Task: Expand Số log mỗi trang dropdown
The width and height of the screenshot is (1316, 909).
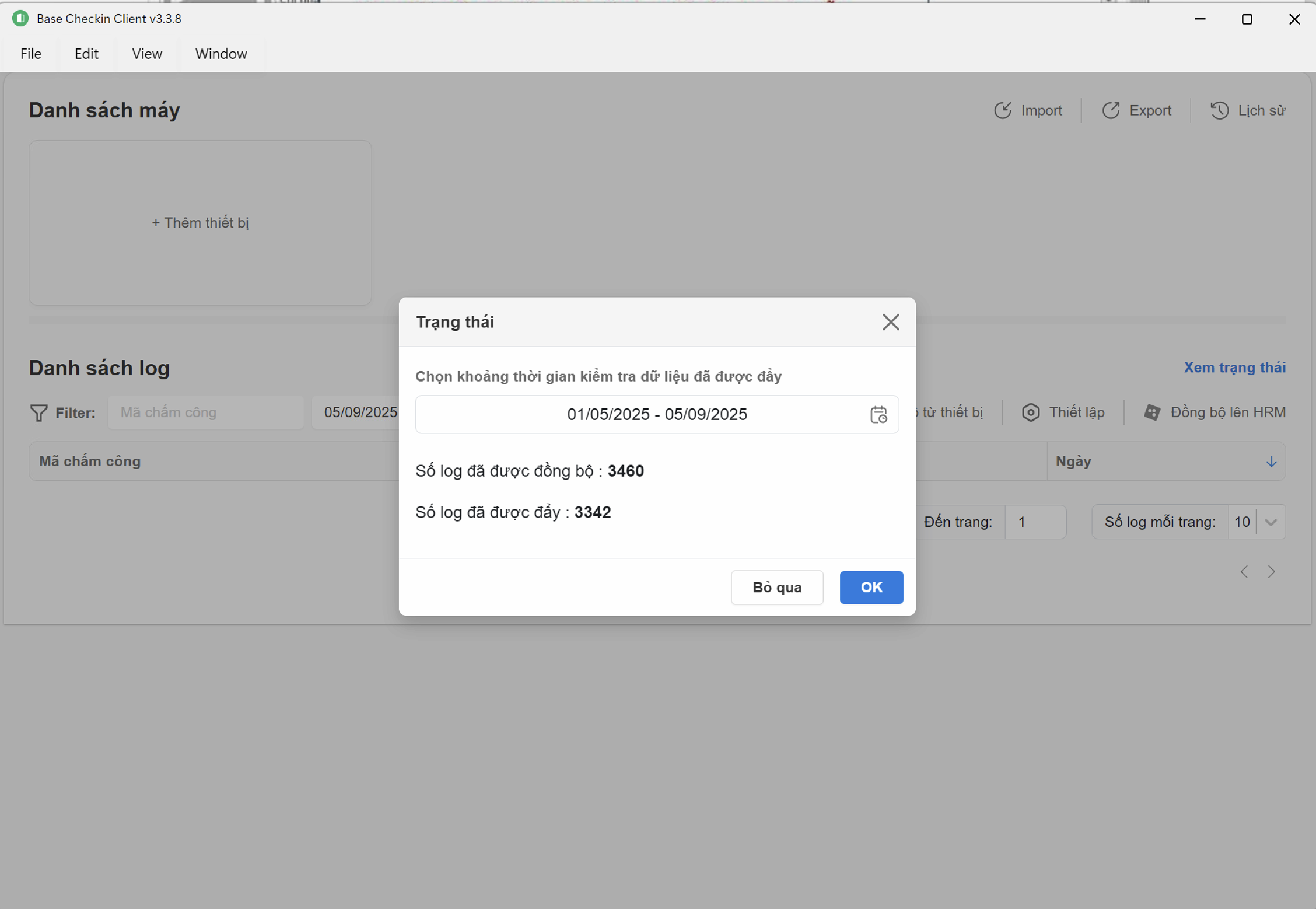Action: coord(1271,522)
